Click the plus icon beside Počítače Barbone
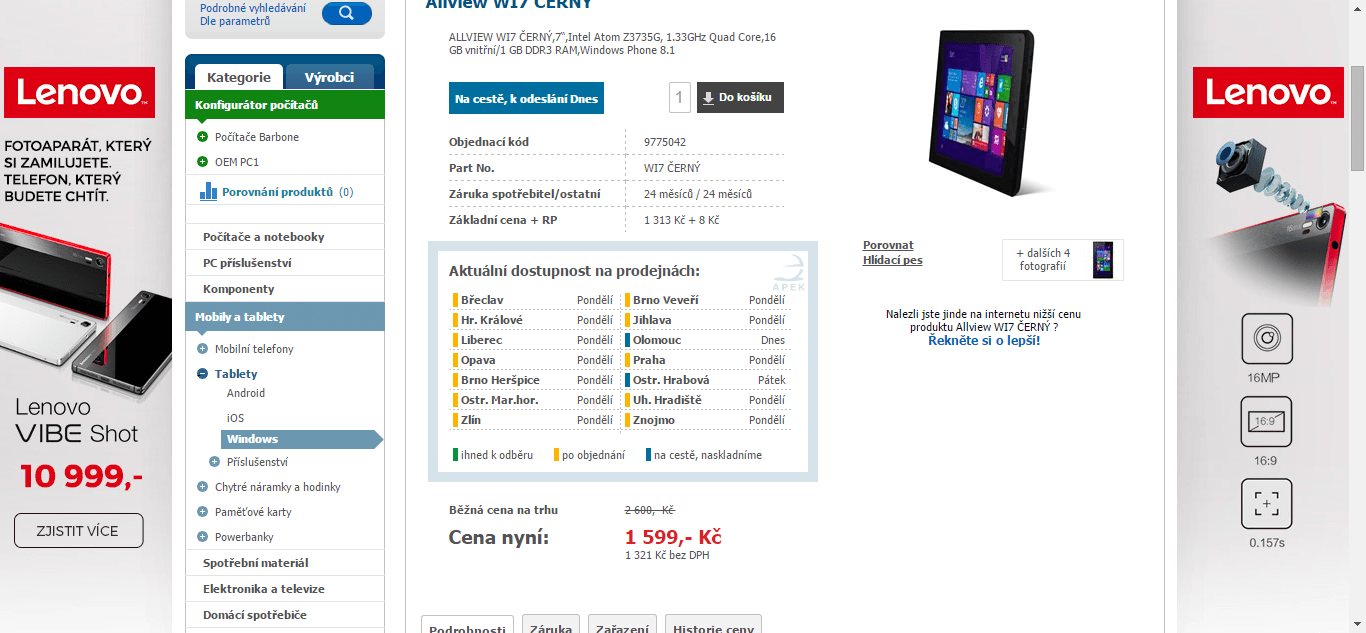 click(203, 137)
